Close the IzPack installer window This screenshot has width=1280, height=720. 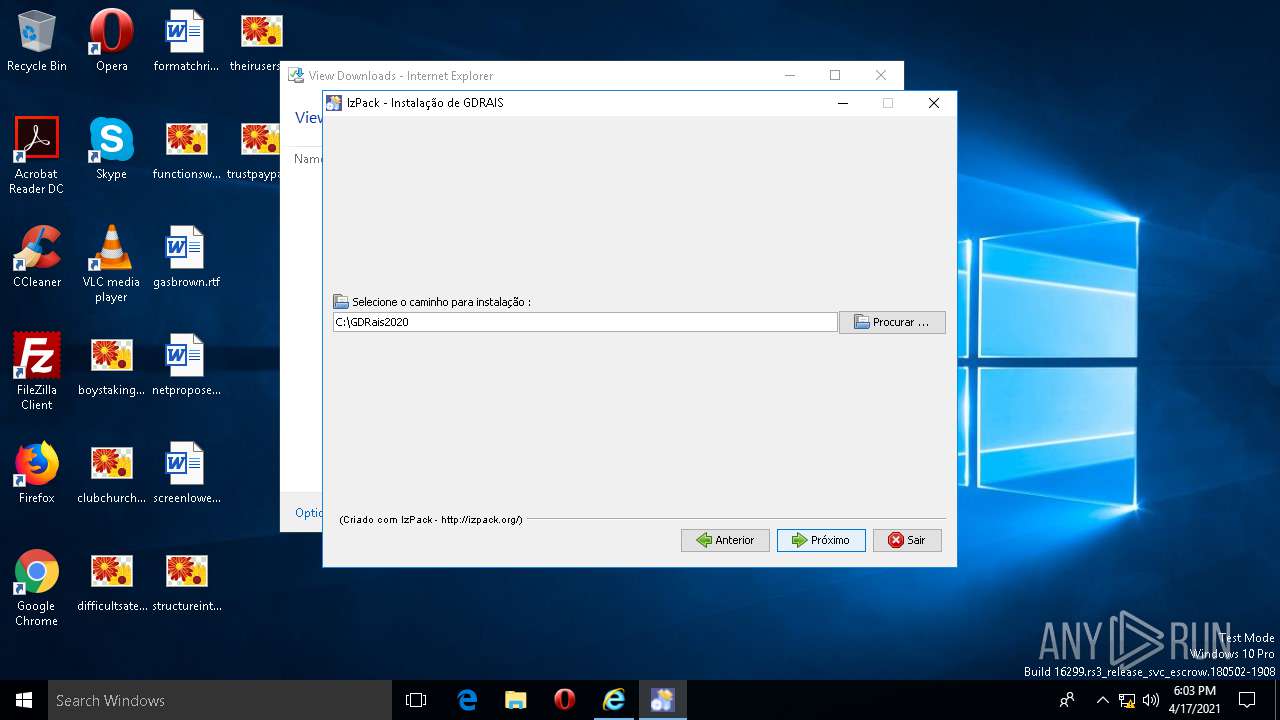click(x=934, y=103)
